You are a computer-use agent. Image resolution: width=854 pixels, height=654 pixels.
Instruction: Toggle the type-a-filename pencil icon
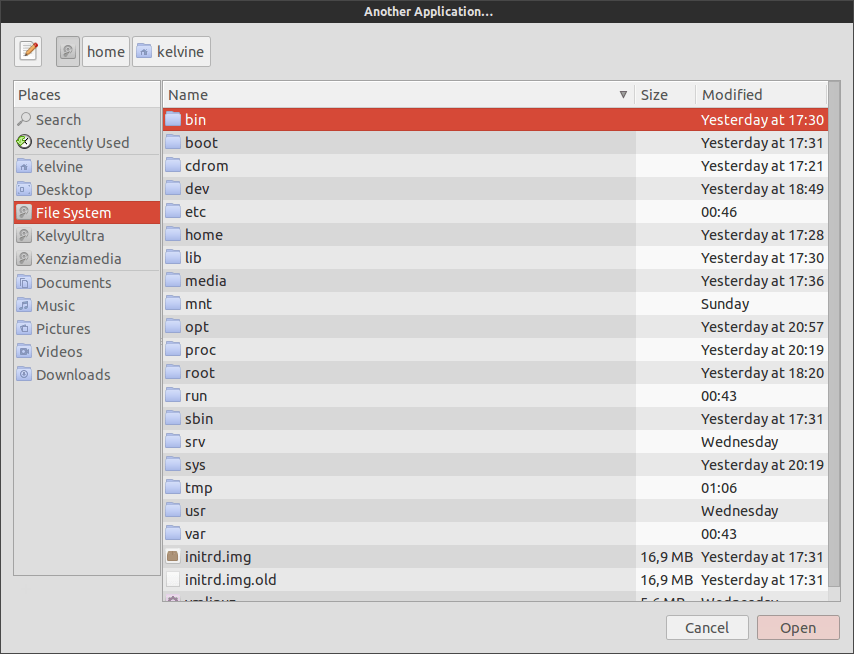tap(29, 51)
